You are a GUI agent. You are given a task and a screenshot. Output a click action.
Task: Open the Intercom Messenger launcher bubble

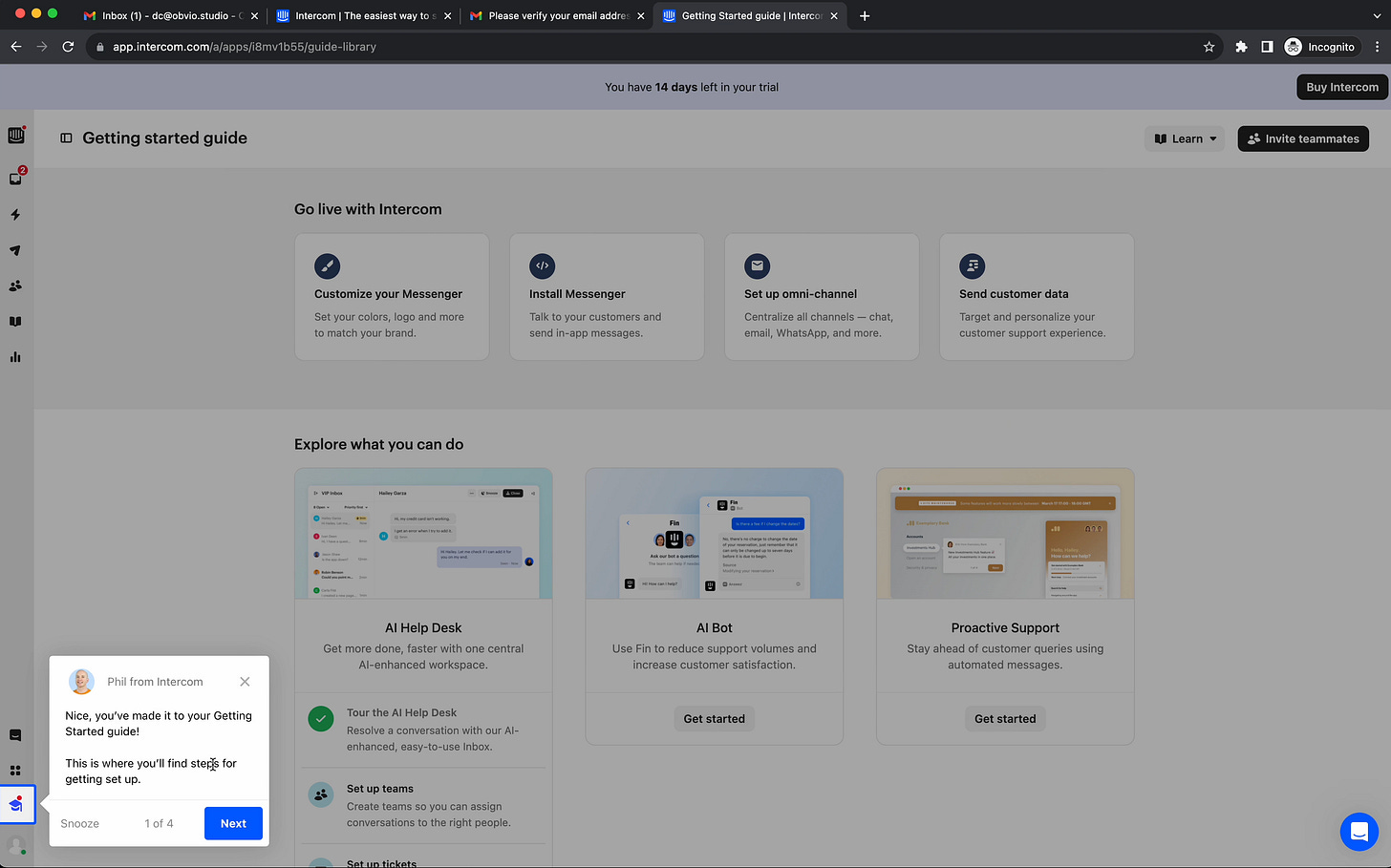[1359, 832]
